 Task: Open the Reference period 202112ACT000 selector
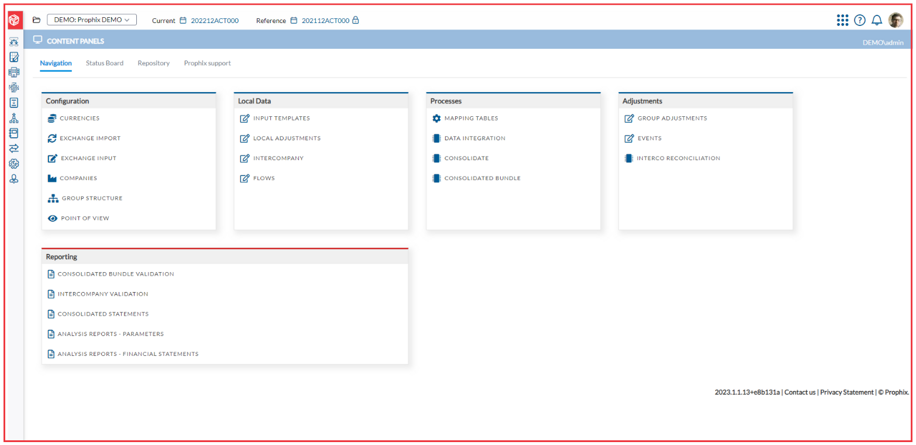(x=325, y=20)
